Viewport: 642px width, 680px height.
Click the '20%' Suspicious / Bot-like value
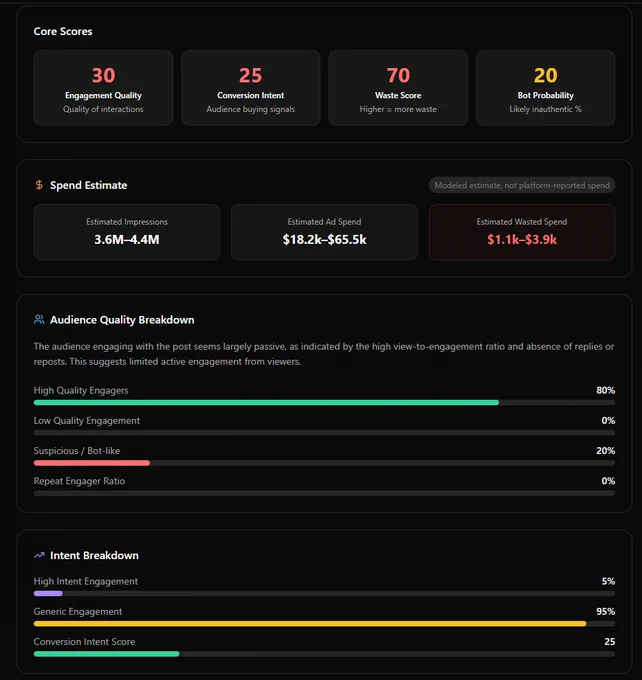(x=606, y=451)
